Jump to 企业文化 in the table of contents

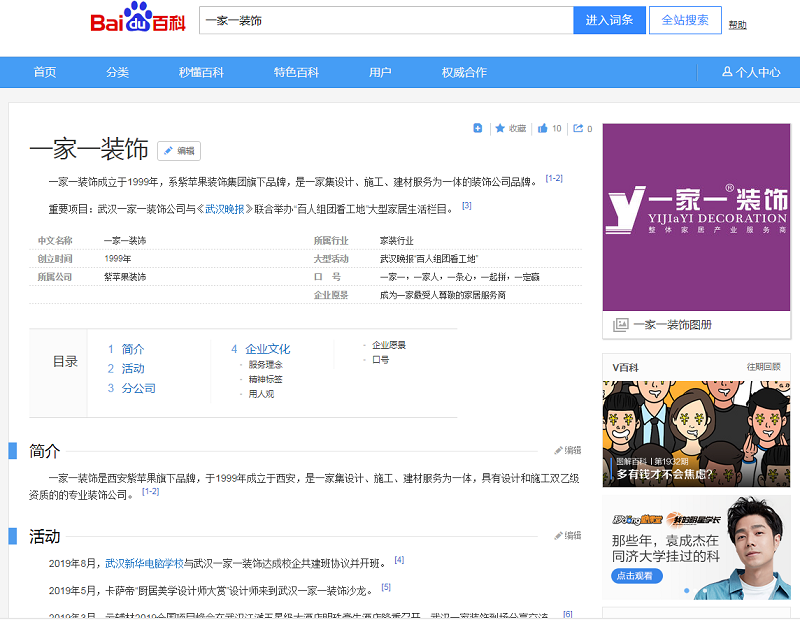pyautogui.click(x=267, y=349)
